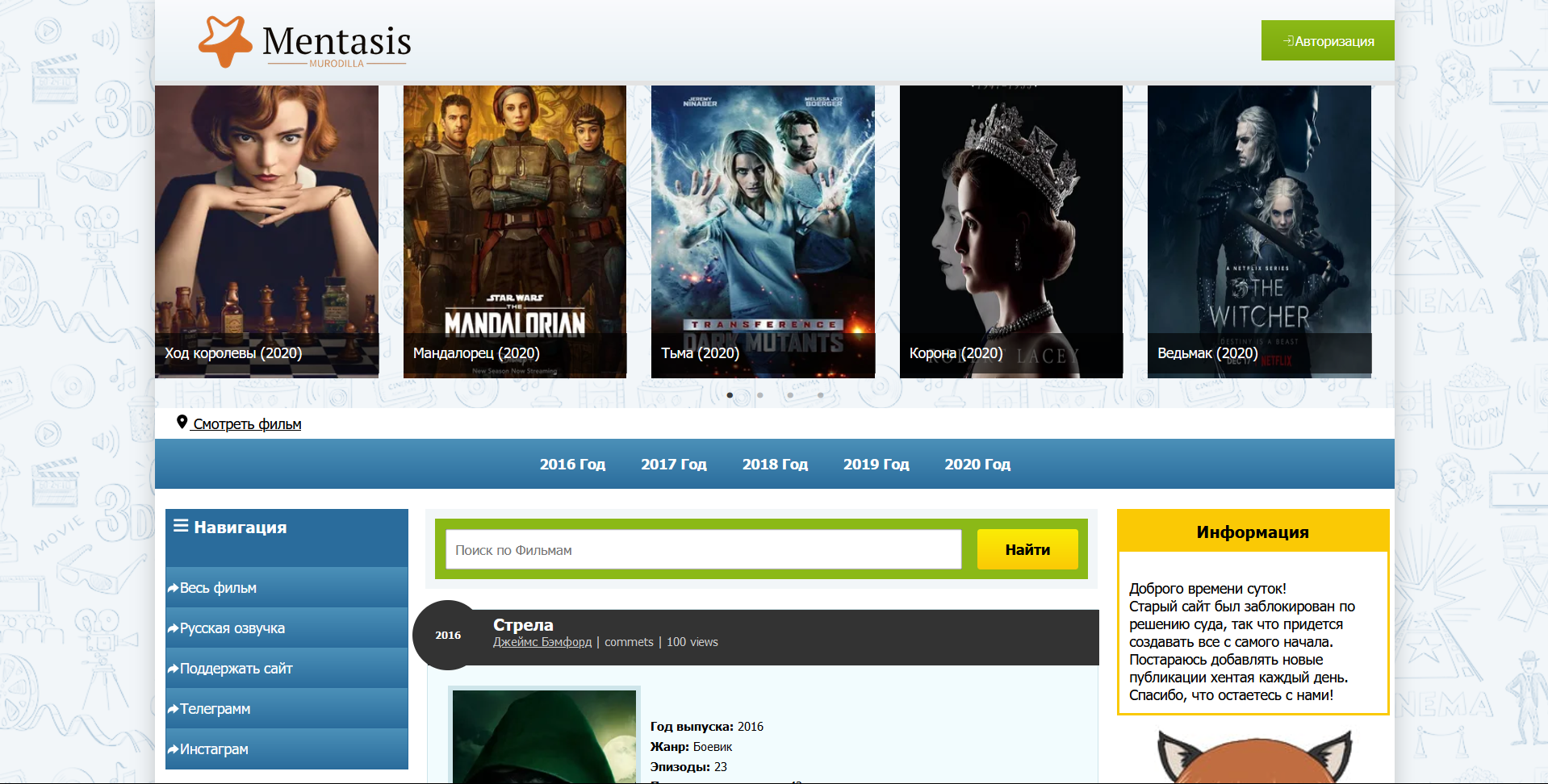Click the Джеймс Бэмфорд author link
This screenshot has height=784, width=1548.
click(542, 642)
